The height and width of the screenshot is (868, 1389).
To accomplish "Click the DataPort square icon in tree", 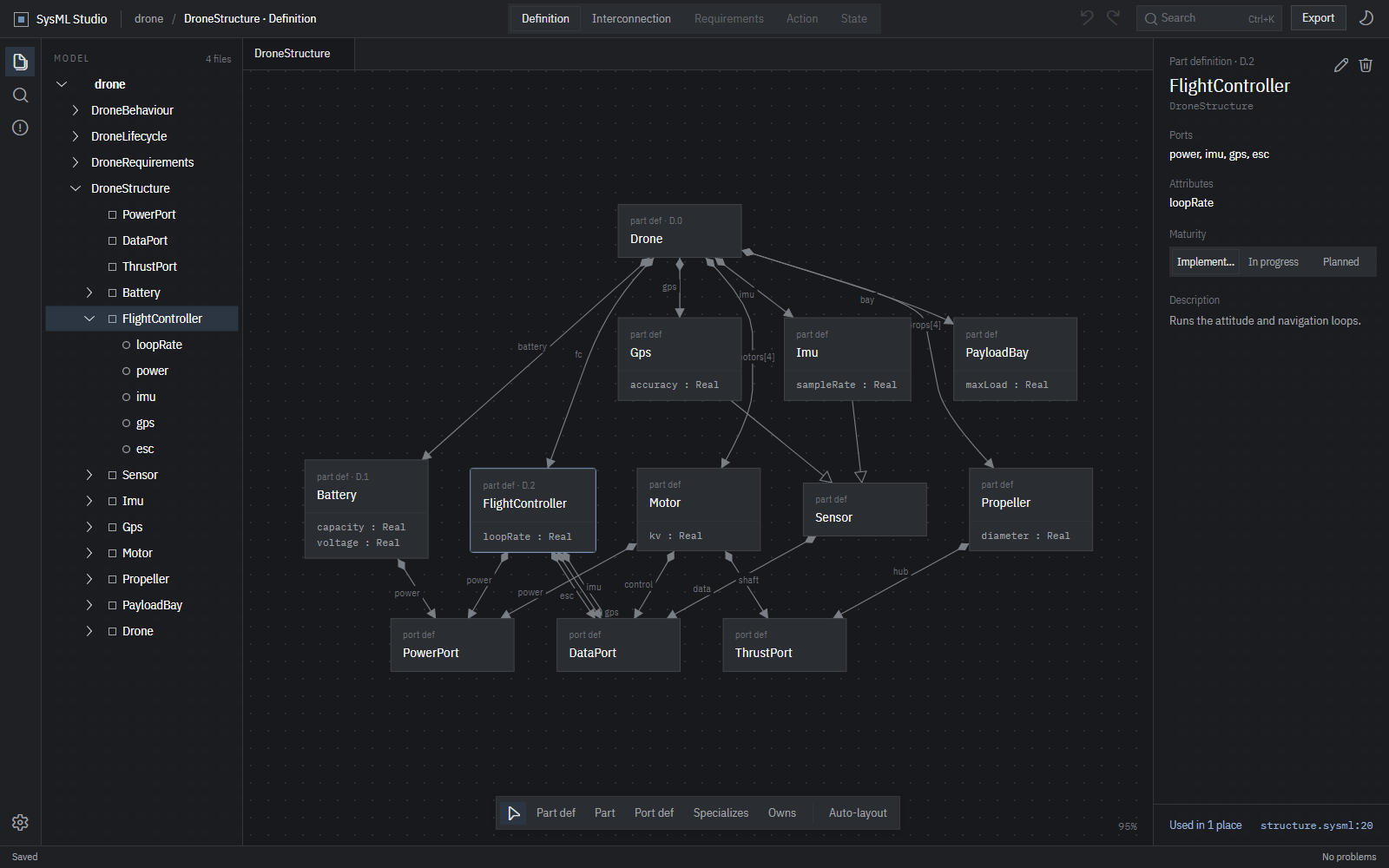I will click(112, 240).
